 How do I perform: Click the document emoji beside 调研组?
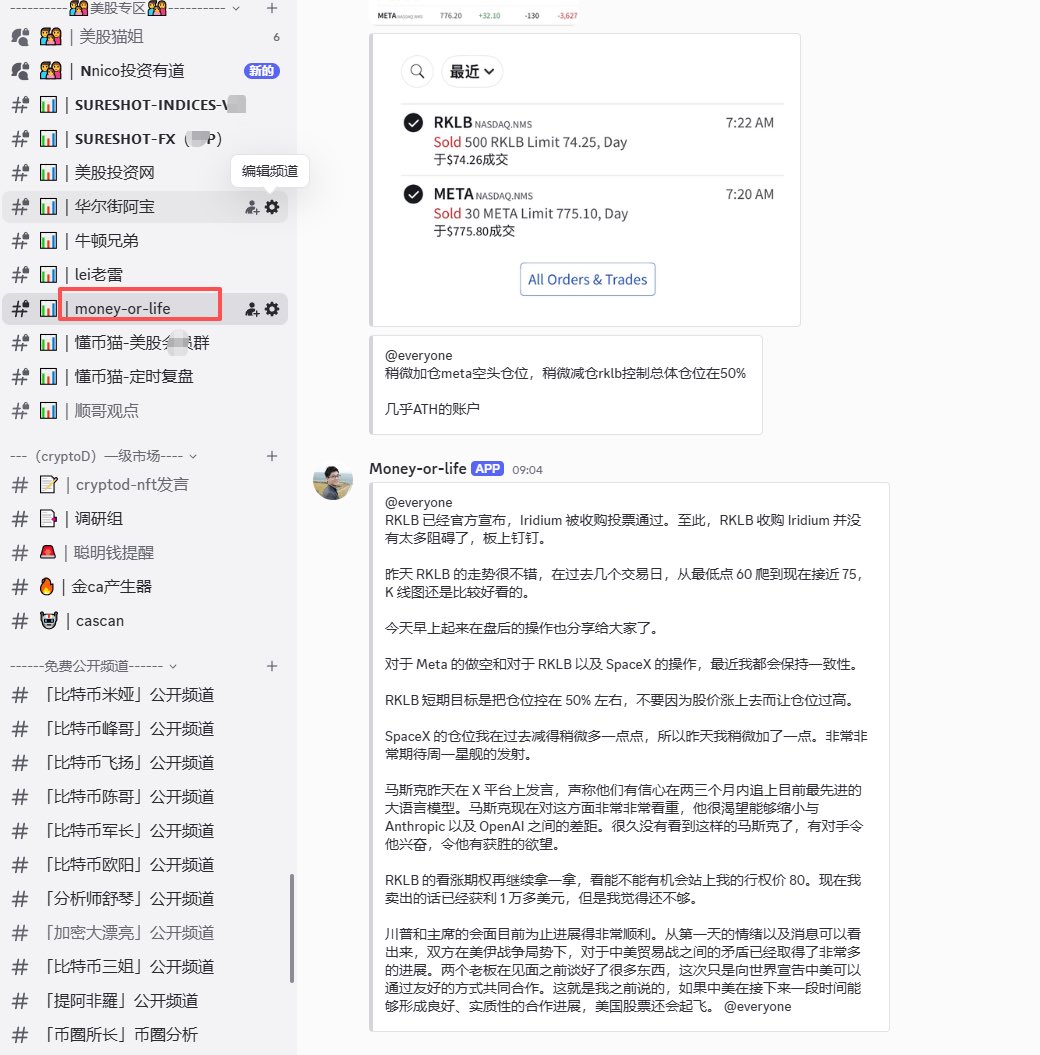tap(48, 519)
